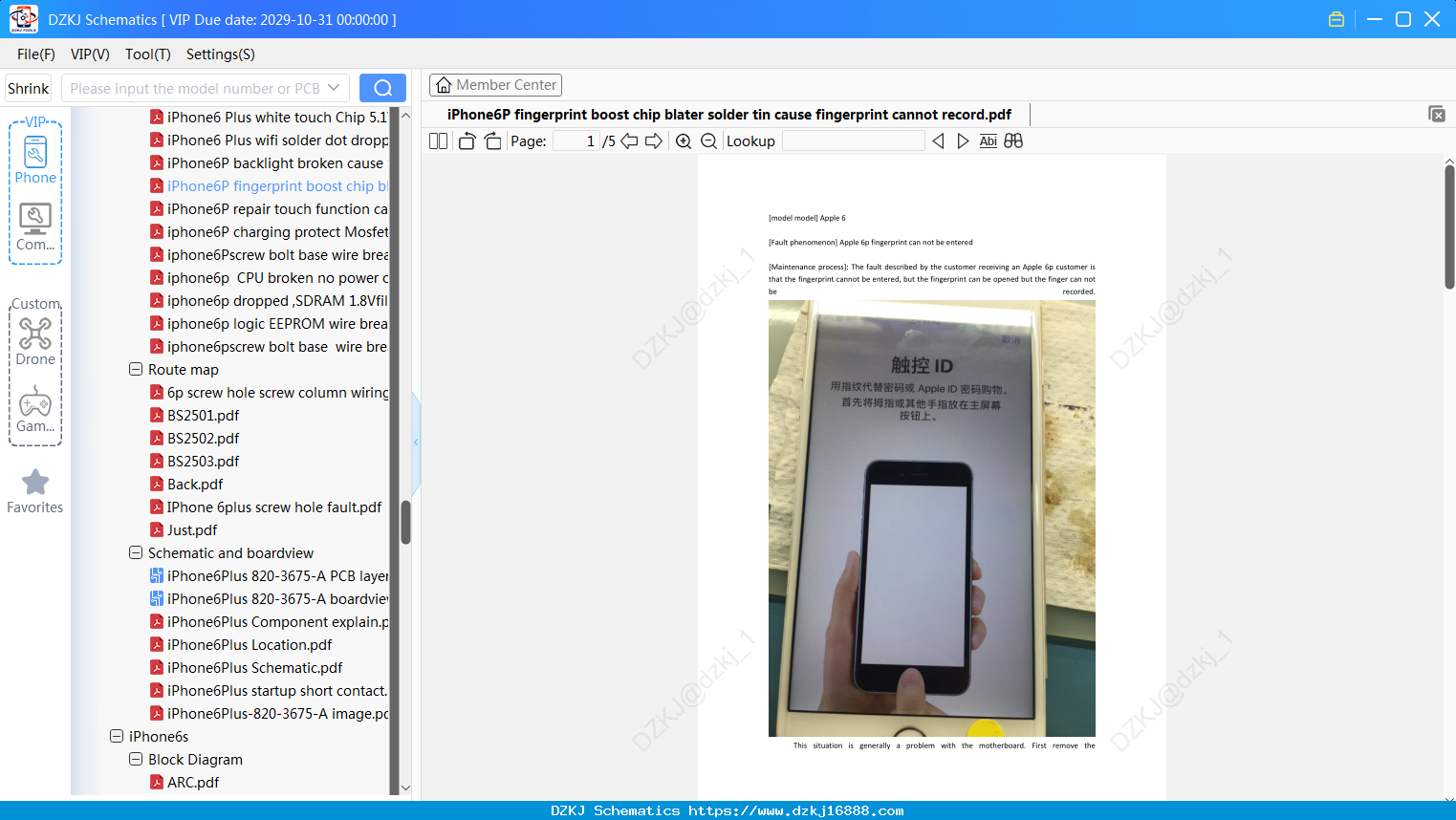Open BS2502.pdf
The height and width of the screenshot is (820, 1456).
(194, 438)
